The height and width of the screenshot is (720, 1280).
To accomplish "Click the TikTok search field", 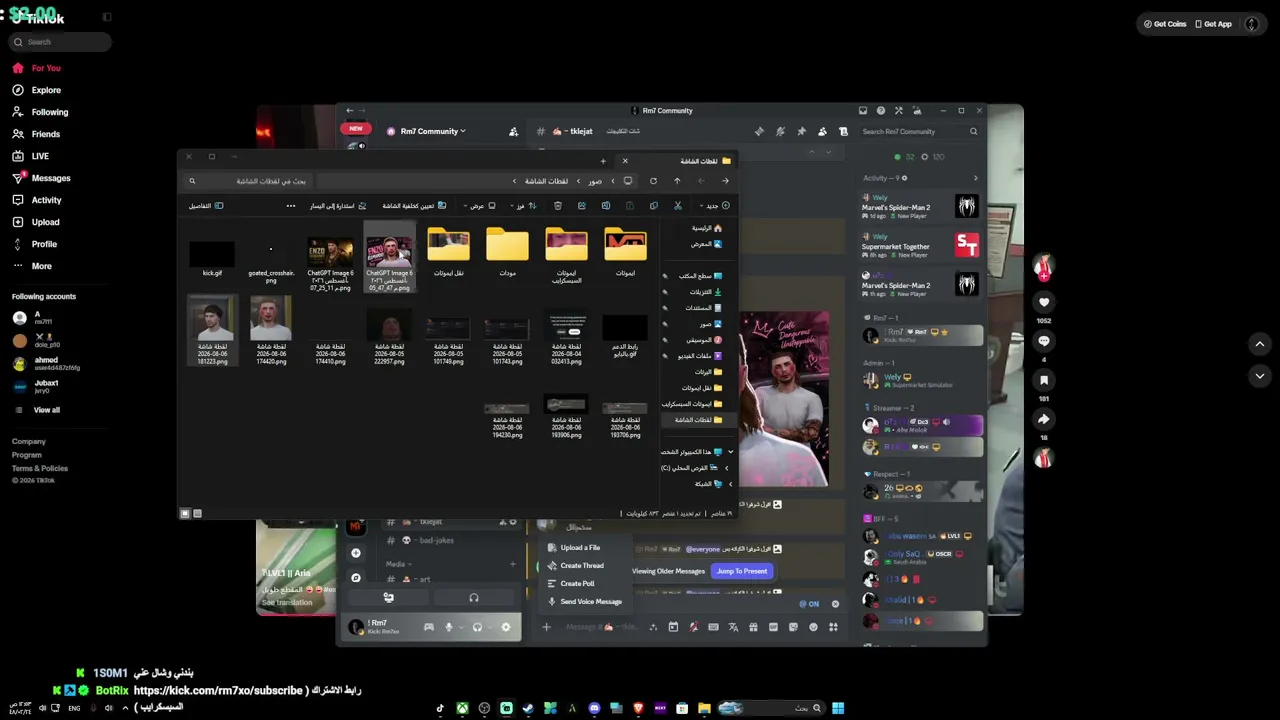I will [x=61, y=42].
